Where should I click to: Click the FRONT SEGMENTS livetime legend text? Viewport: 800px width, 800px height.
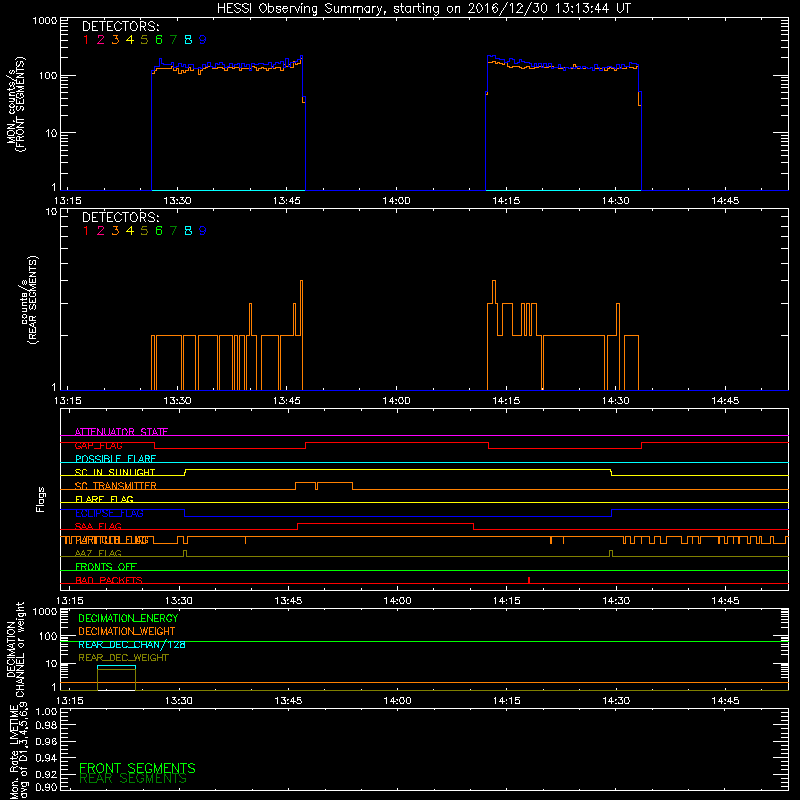point(137,768)
